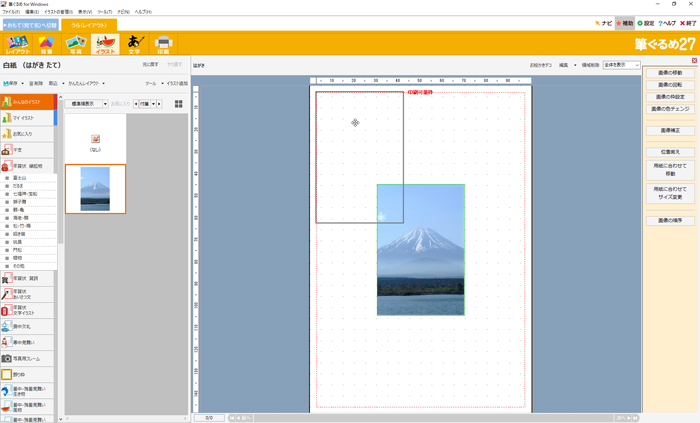
Task: Click the 印刷 (Print) icon
Action: pos(164,43)
